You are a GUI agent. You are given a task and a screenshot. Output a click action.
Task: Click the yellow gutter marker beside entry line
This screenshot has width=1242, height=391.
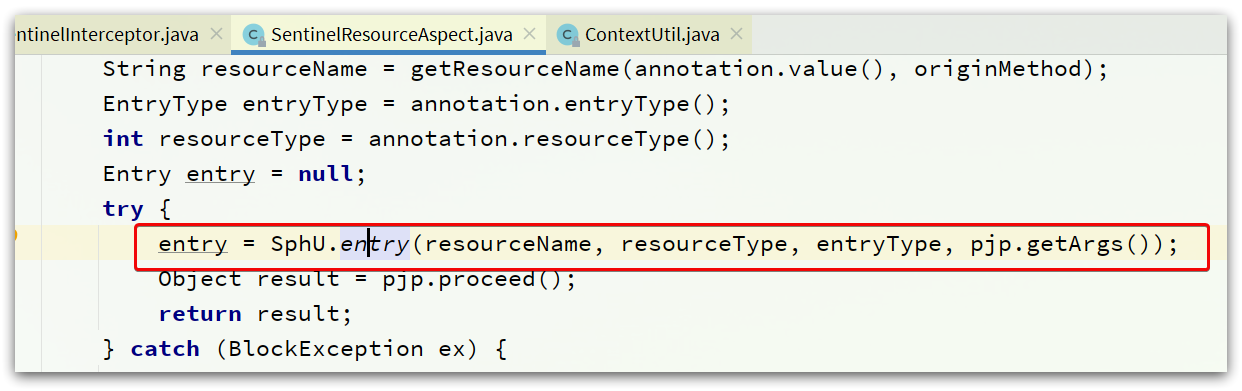click(x=17, y=236)
